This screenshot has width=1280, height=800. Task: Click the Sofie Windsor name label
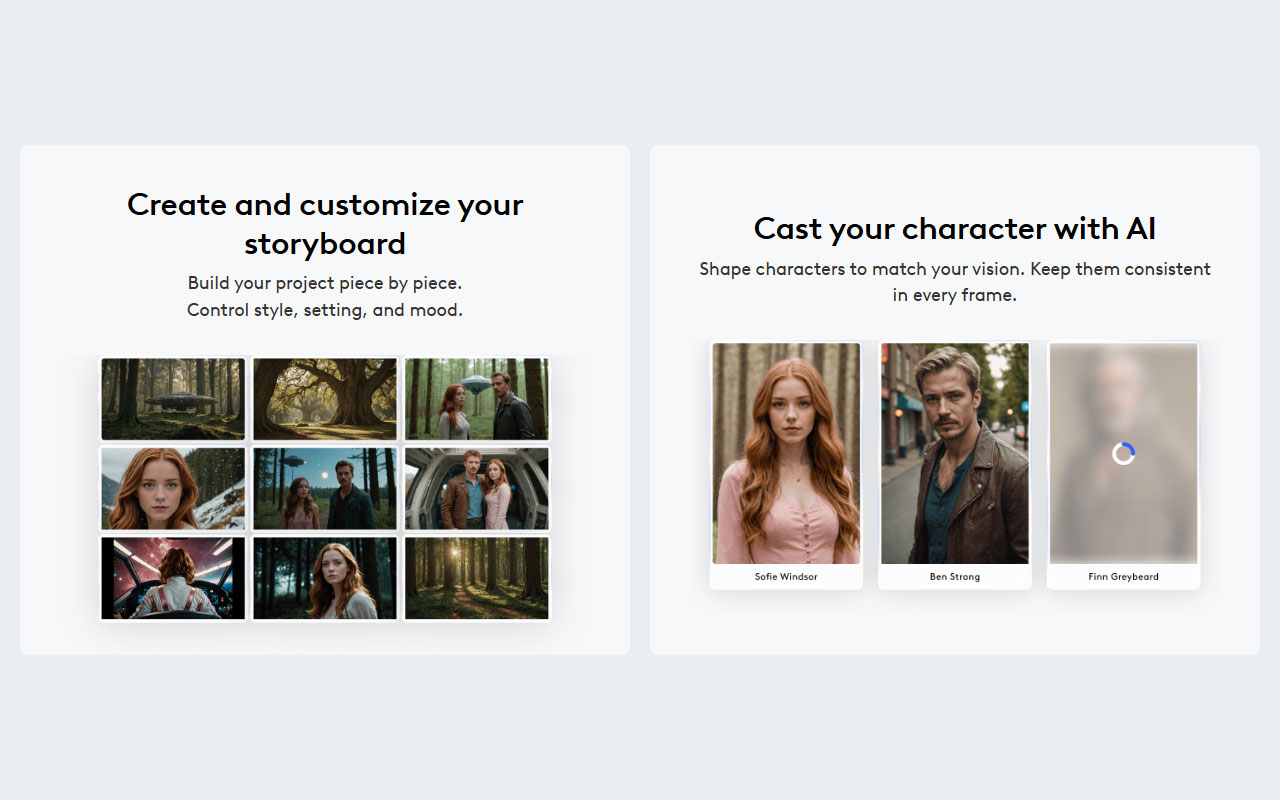click(x=786, y=577)
